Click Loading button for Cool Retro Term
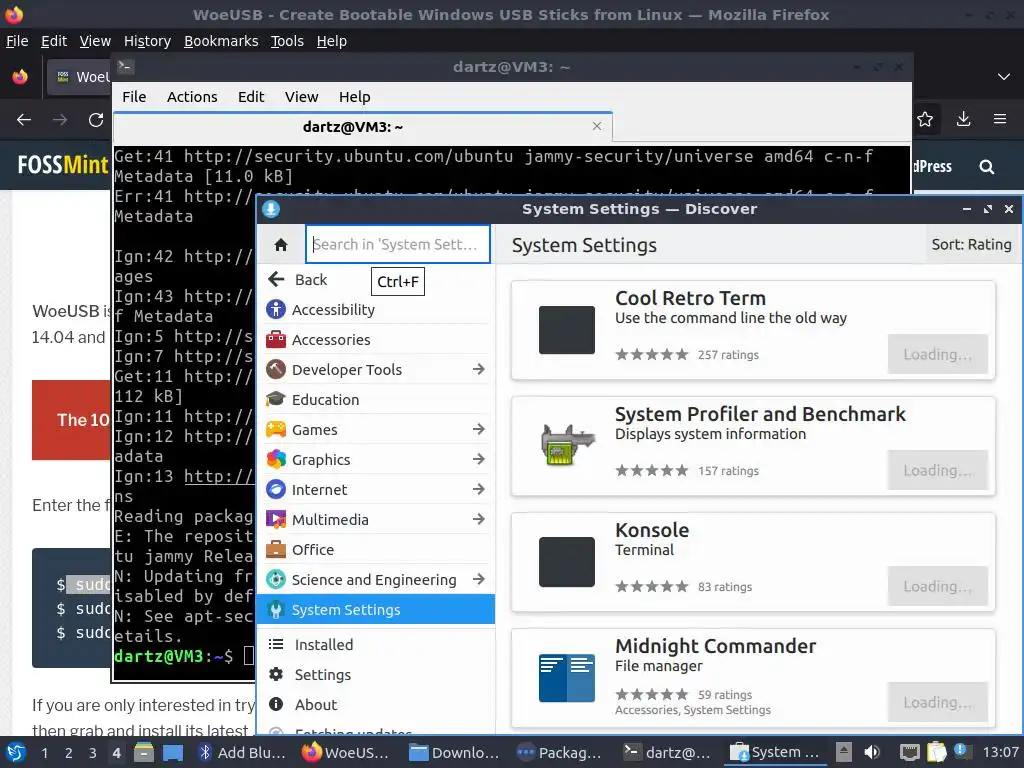This screenshot has width=1024, height=768. [937, 355]
